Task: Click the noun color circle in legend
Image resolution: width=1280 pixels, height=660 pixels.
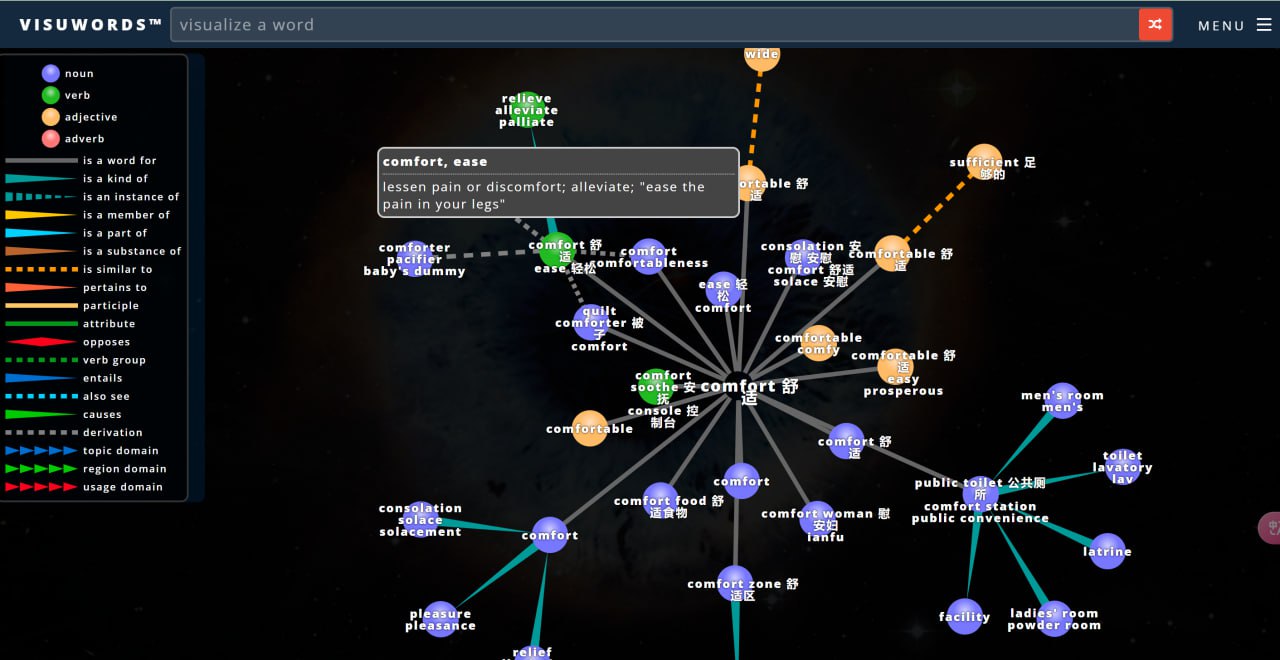Action: [x=51, y=73]
